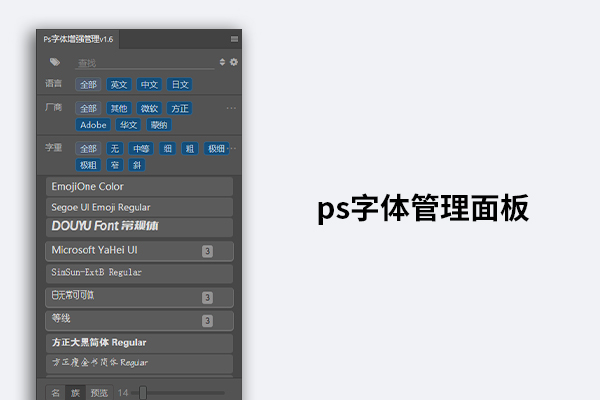This screenshot has height=400, width=600.
Task: Filter by 粗 font weight
Action: [x=190, y=149]
